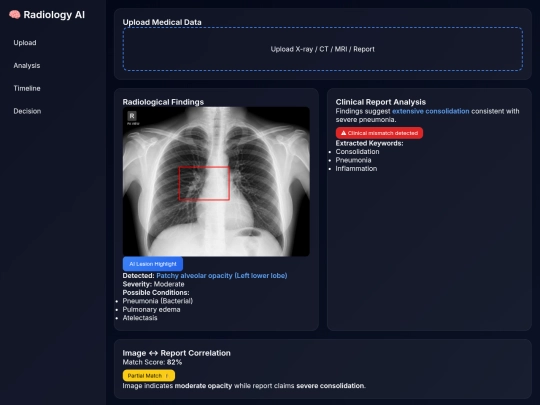Click the Pneumonia extracted keyword
540x405 pixels.
[353, 160]
